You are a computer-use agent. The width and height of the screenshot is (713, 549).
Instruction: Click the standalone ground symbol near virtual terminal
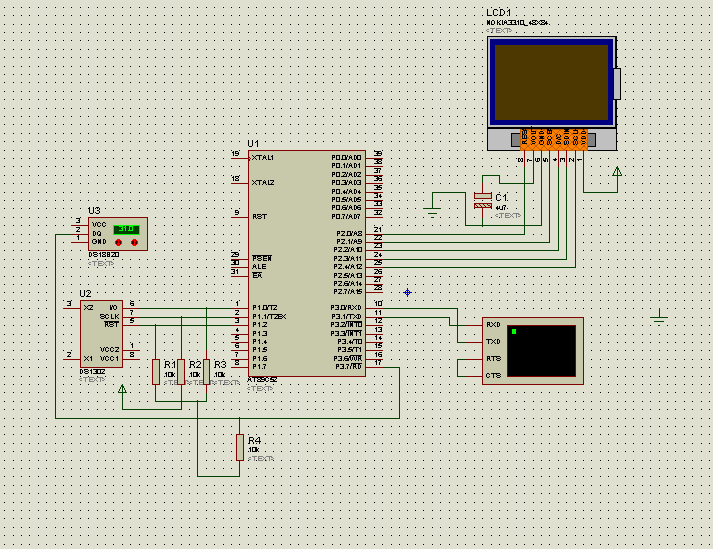(659, 316)
